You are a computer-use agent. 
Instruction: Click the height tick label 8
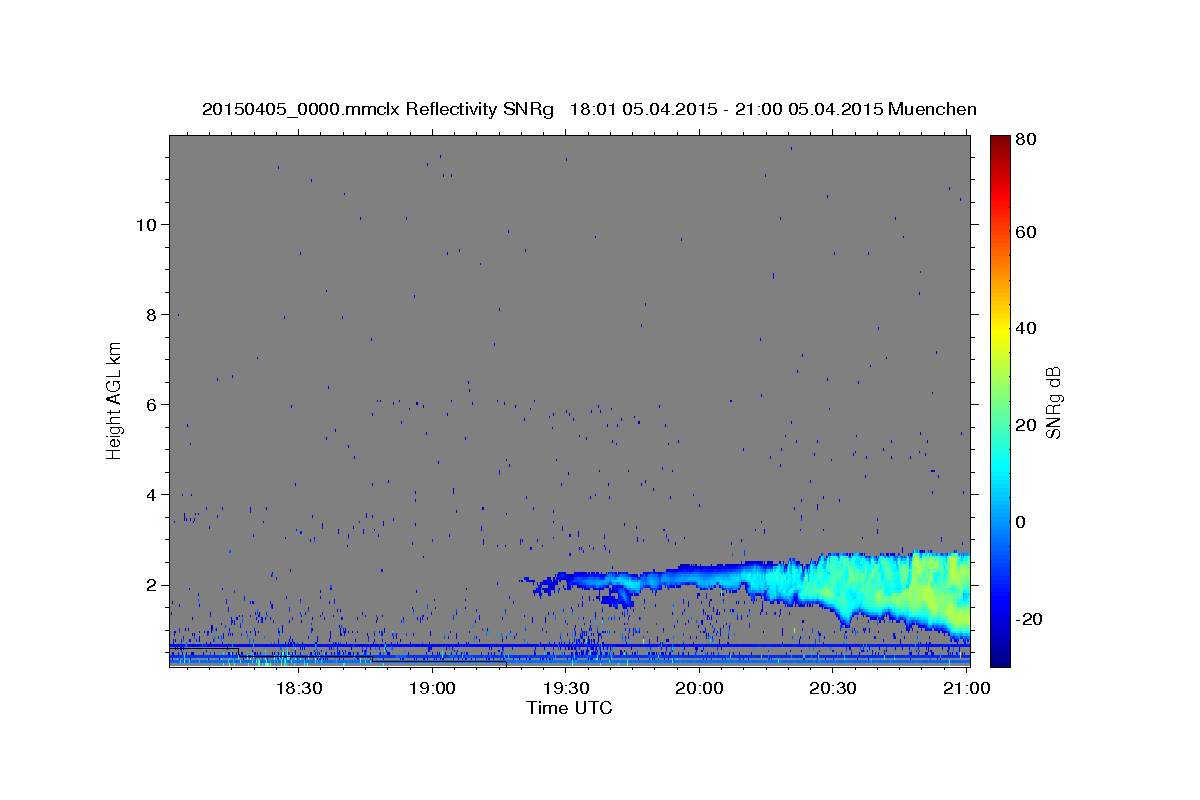pos(153,314)
